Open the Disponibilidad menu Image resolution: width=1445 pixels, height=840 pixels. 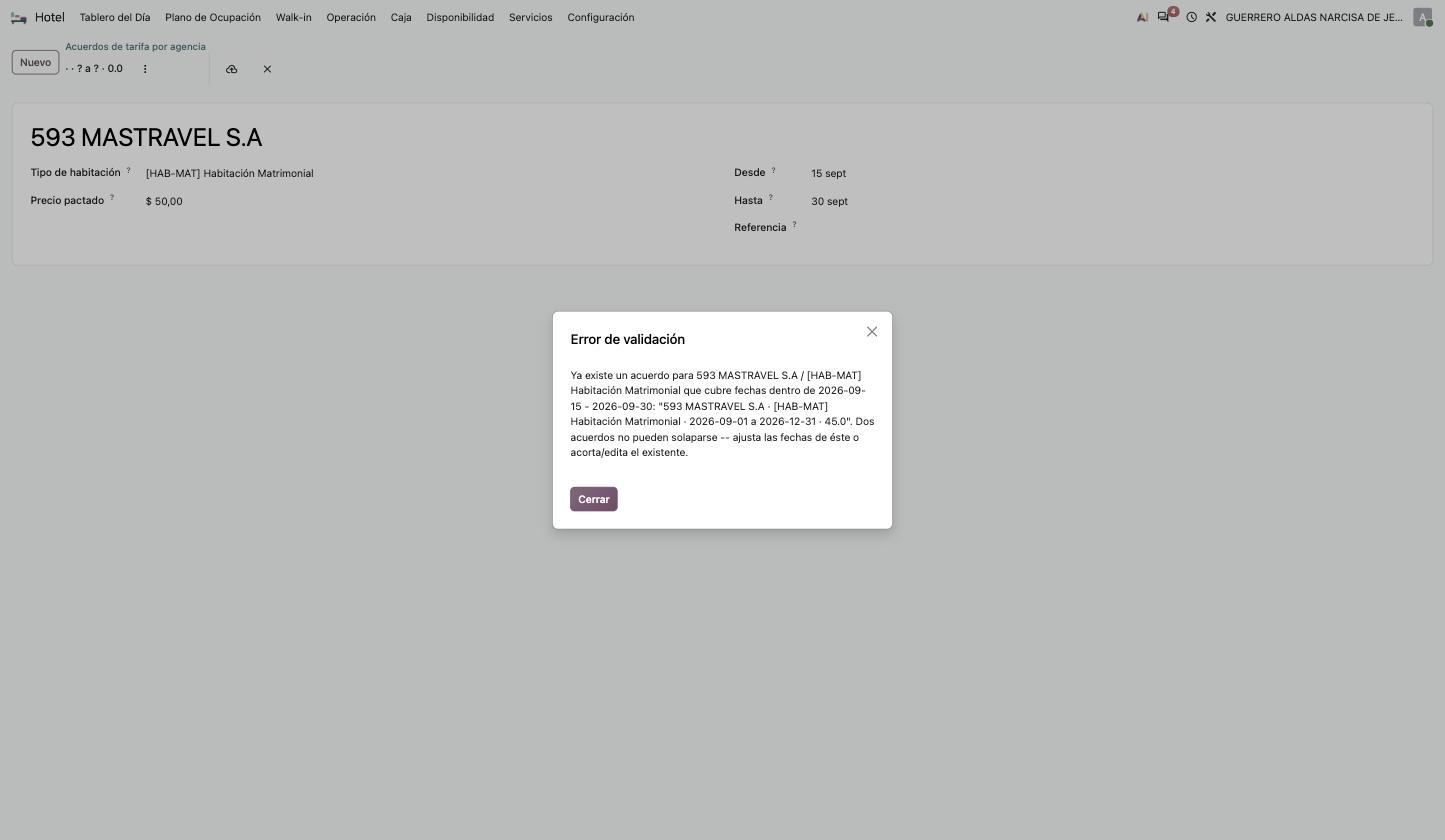tap(460, 17)
